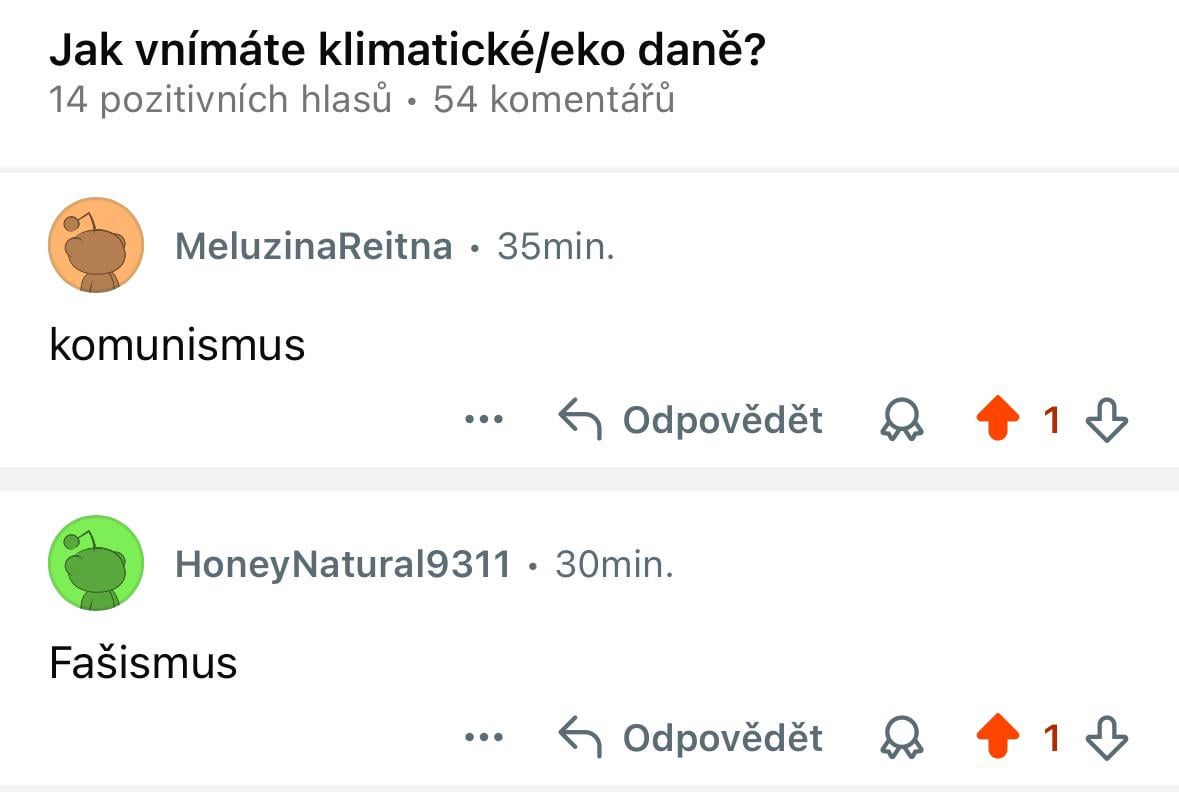Screen dimensions: 1179x792
Task: Select Odpovědět on the Fašismus comment
Action: click(x=722, y=737)
